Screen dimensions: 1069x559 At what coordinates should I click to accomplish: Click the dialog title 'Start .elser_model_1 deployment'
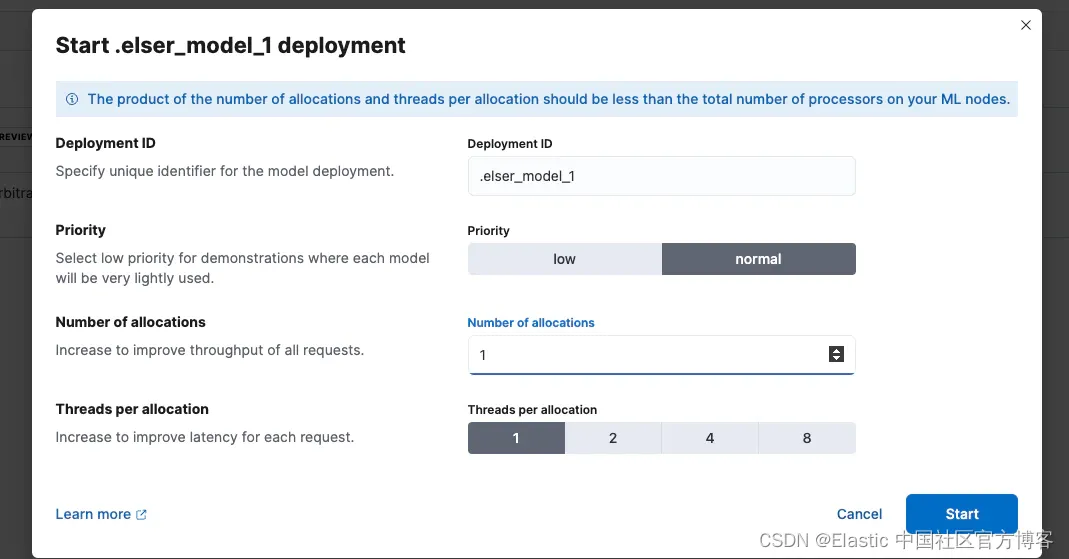point(230,45)
